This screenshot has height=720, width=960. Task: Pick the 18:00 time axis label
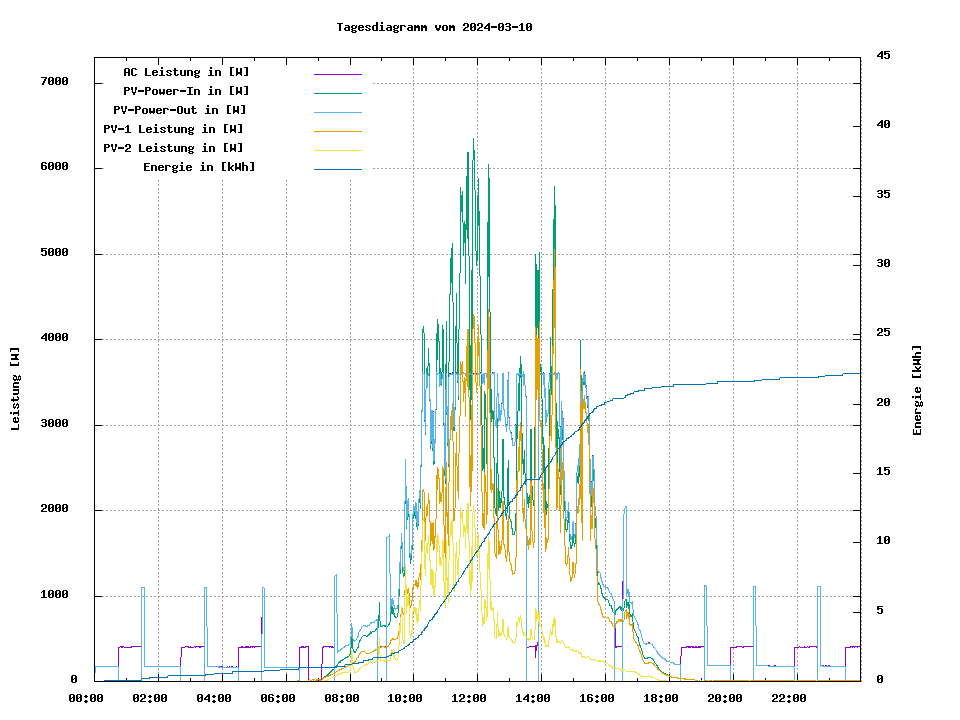(x=661, y=698)
